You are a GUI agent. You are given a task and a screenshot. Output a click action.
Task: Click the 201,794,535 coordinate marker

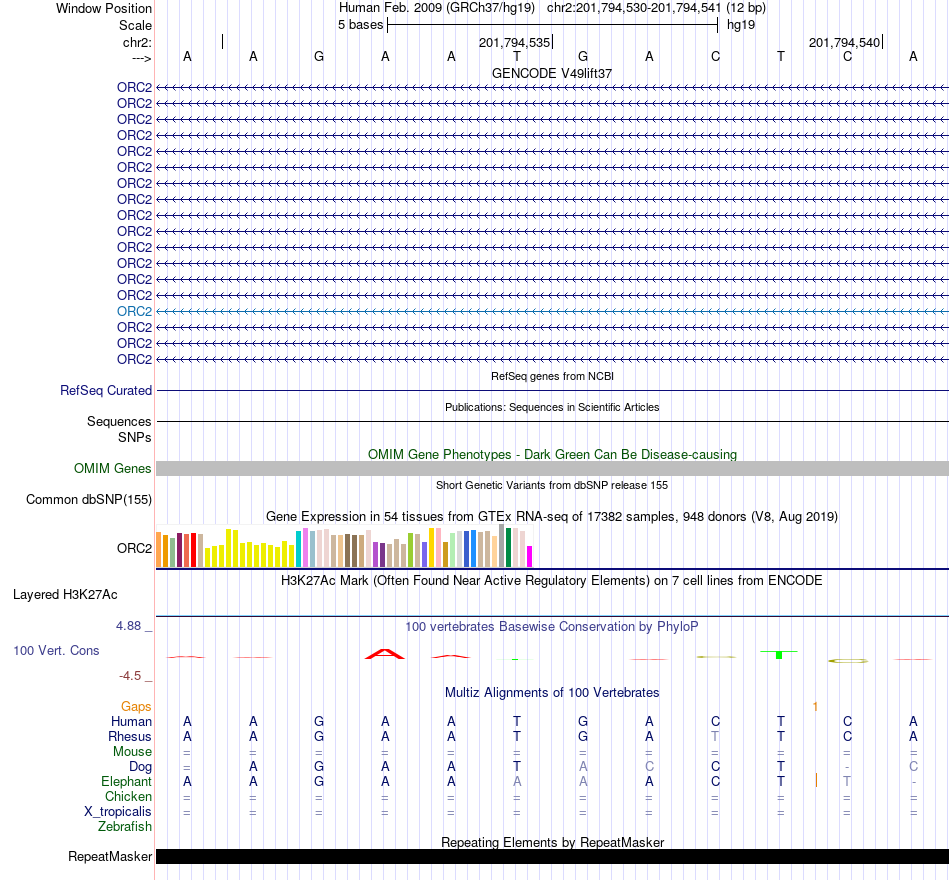point(514,42)
